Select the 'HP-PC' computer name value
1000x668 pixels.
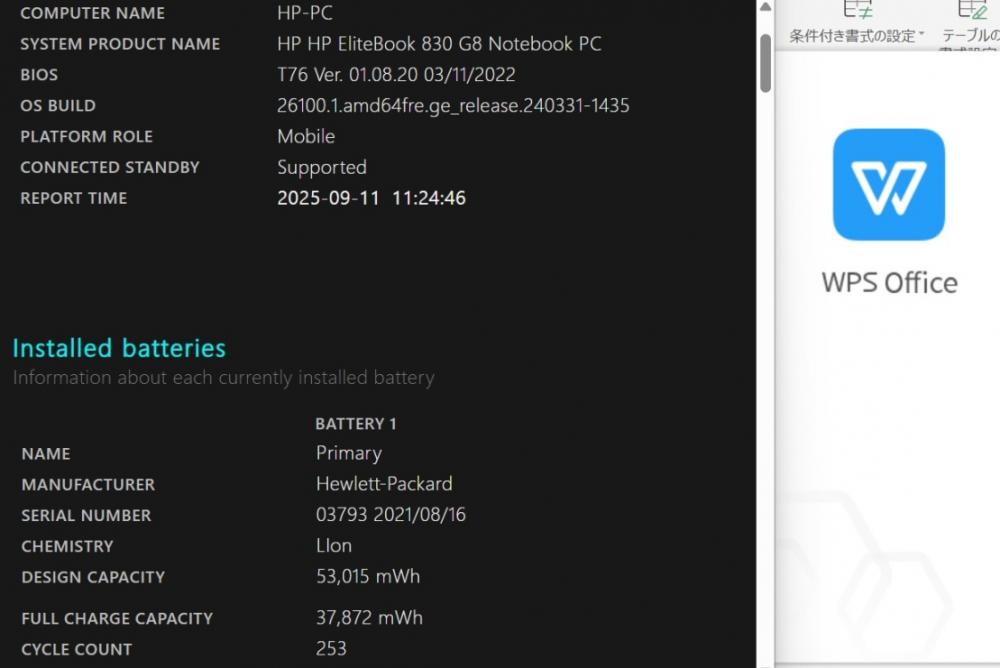pyautogui.click(x=305, y=13)
